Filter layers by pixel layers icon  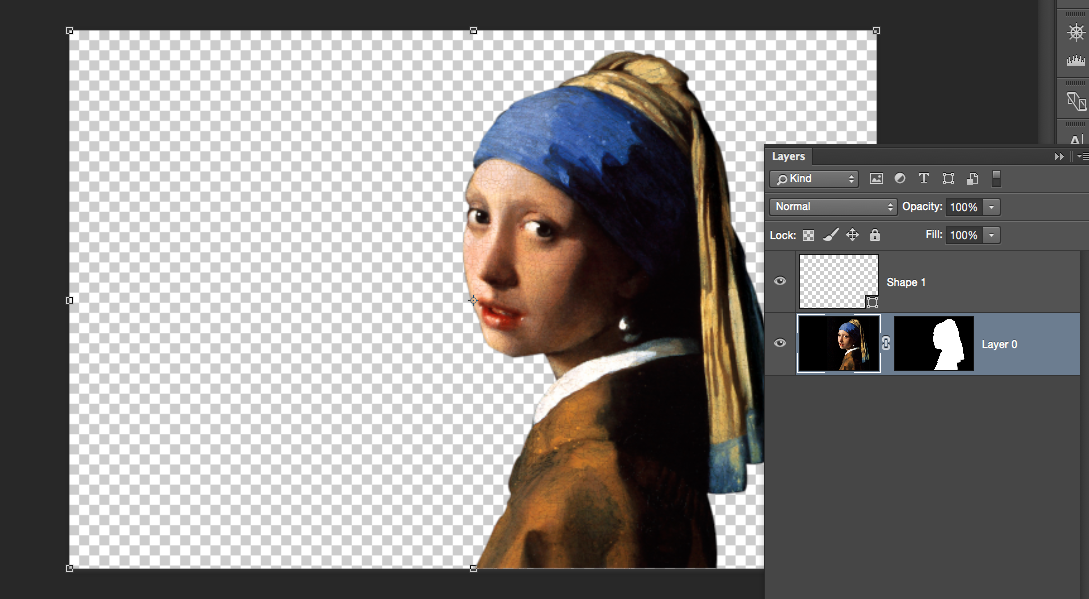coord(876,179)
